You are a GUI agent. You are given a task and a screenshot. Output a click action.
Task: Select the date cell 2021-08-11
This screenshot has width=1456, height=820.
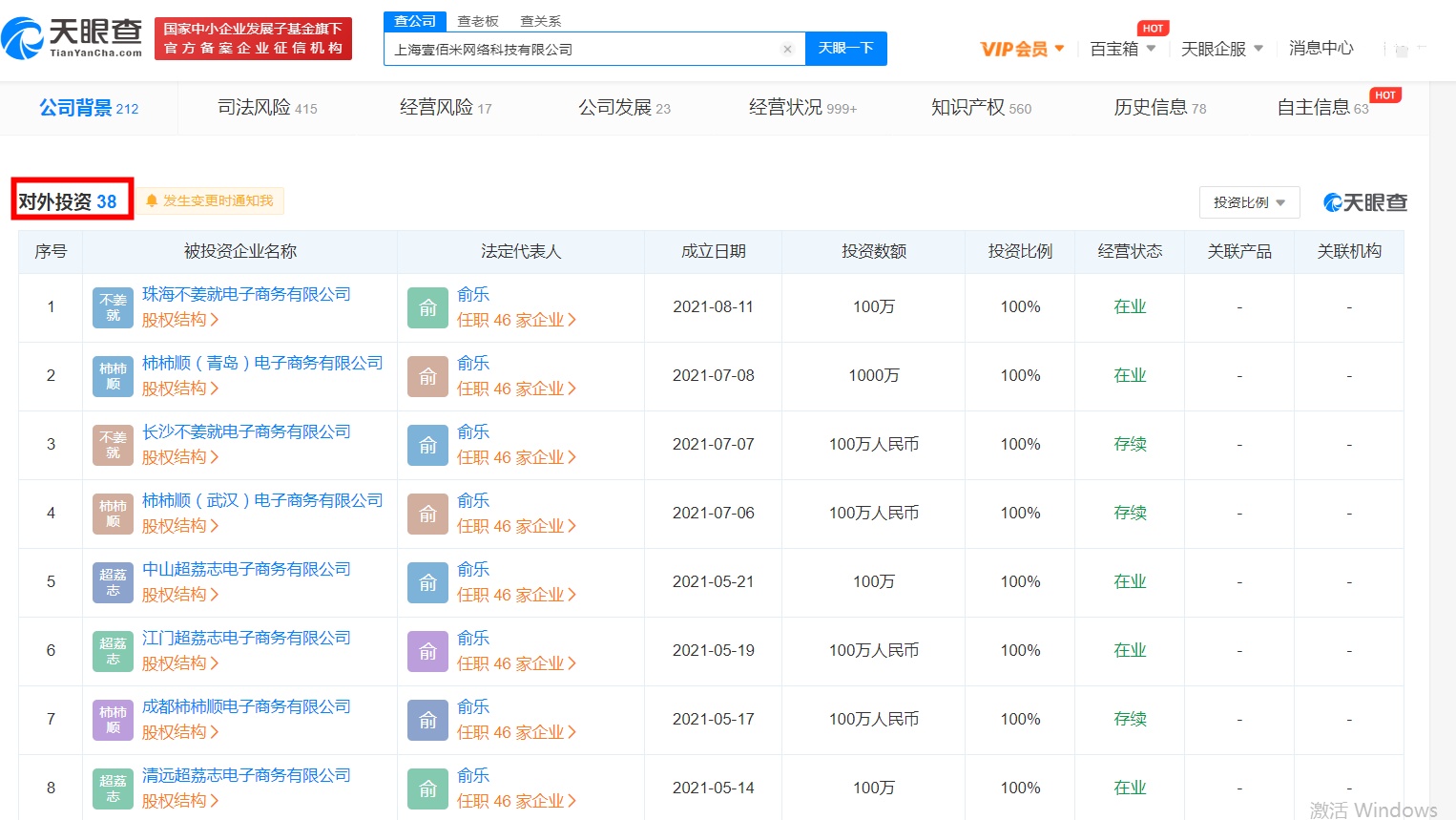point(714,307)
